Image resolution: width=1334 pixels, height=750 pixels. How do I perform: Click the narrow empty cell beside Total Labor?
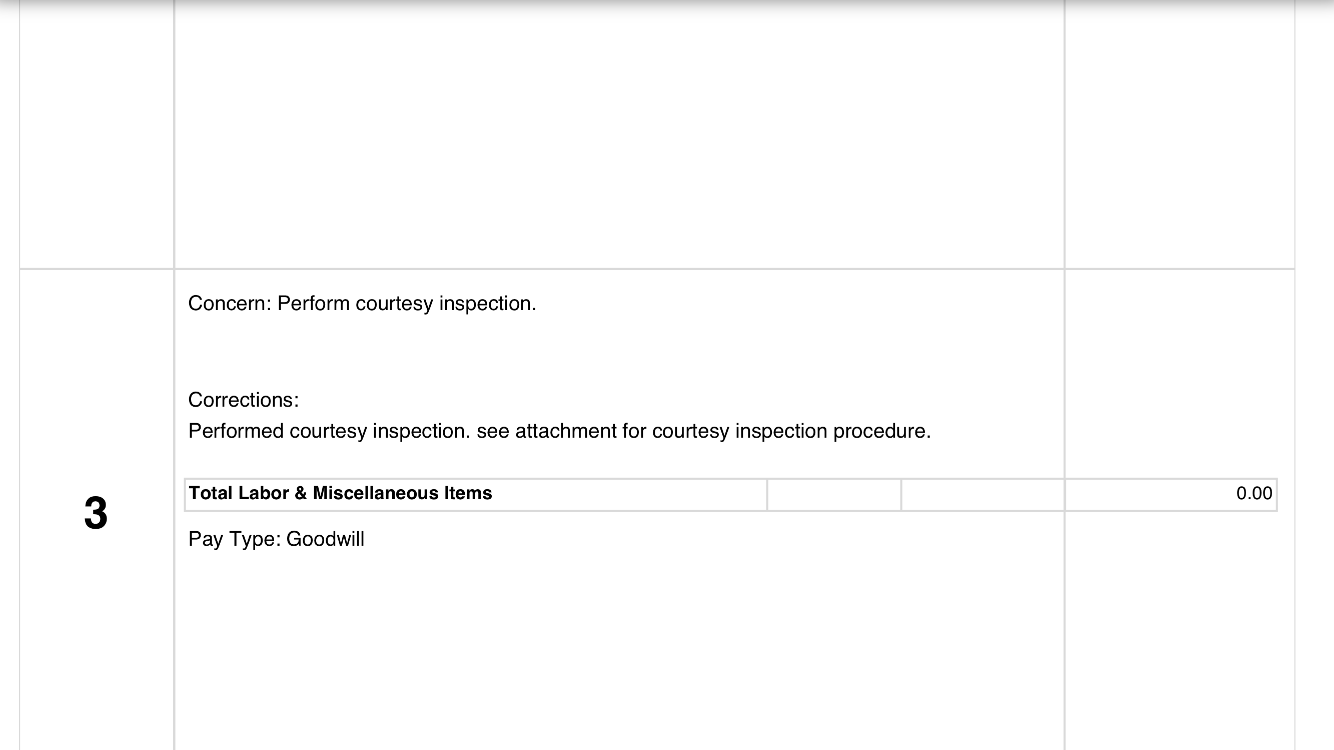point(834,494)
